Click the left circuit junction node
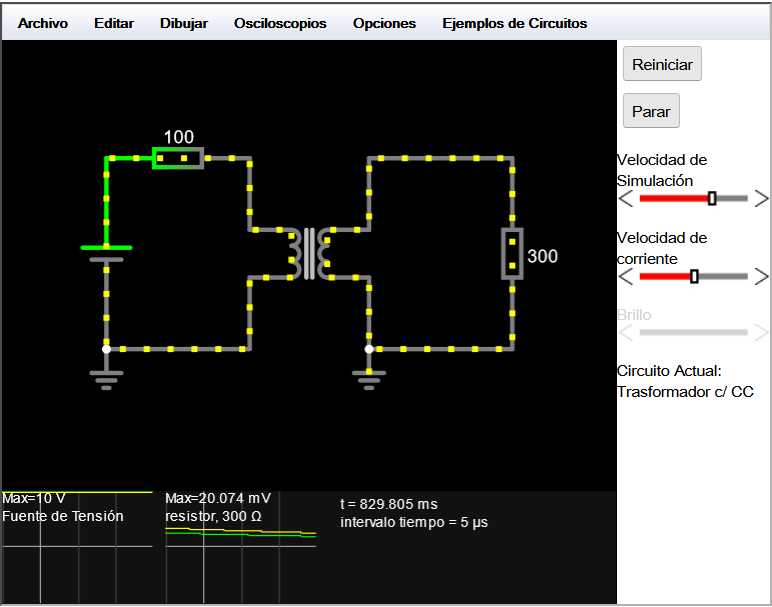Image resolution: width=772 pixels, height=607 pixels. (x=106, y=349)
